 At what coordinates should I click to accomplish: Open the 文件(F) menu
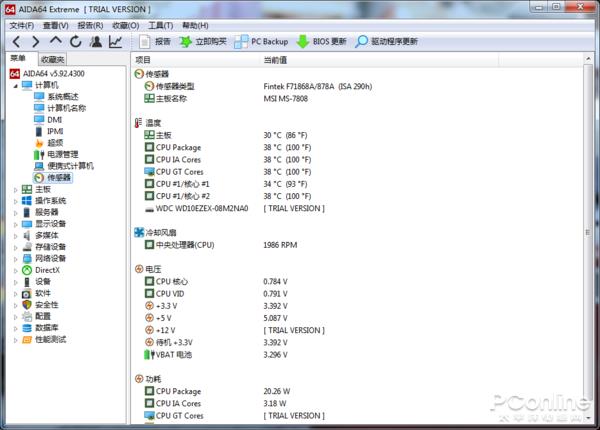click(22, 26)
